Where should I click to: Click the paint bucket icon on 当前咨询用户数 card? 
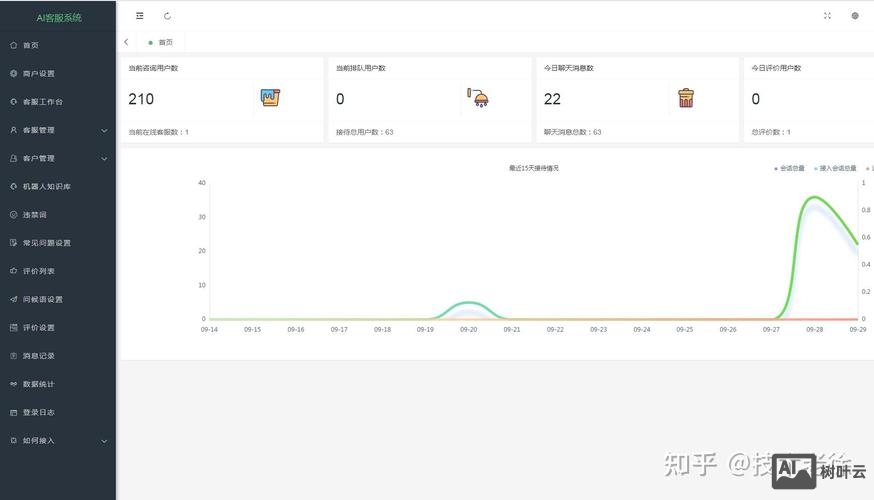click(270, 98)
